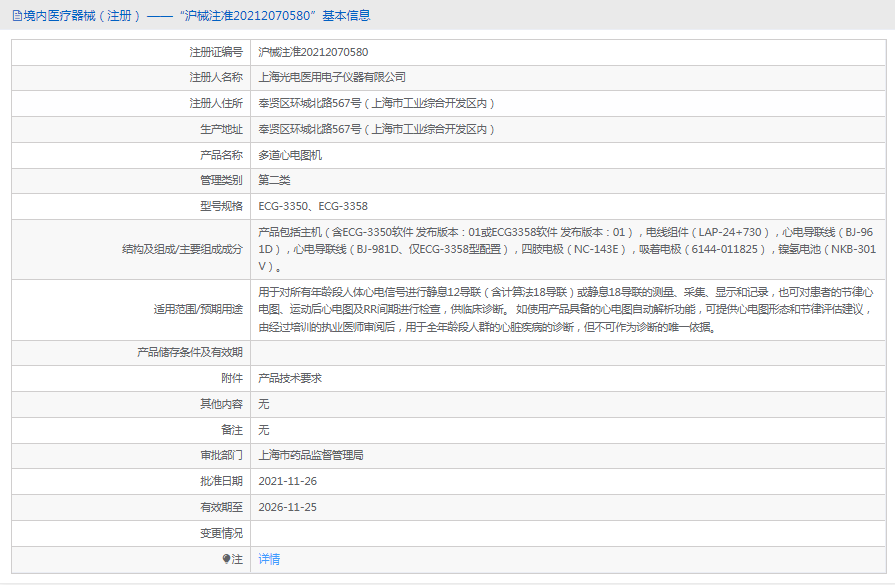Select attachment value 产品技术要求
This screenshot has height=585, width=895.
290,378
